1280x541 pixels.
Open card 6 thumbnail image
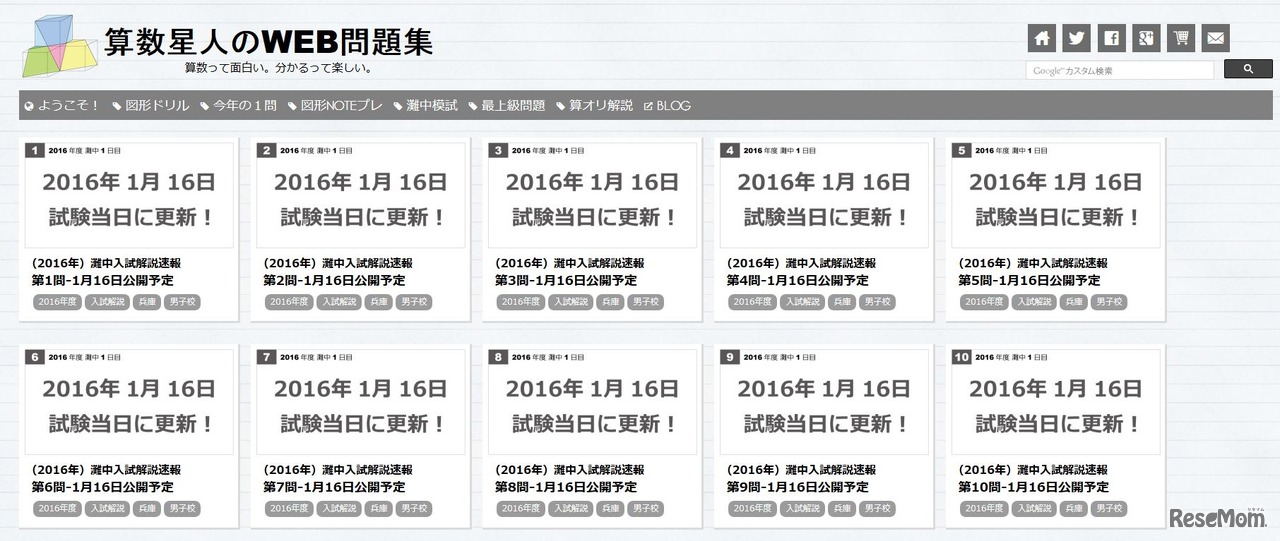tap(129, 402)
